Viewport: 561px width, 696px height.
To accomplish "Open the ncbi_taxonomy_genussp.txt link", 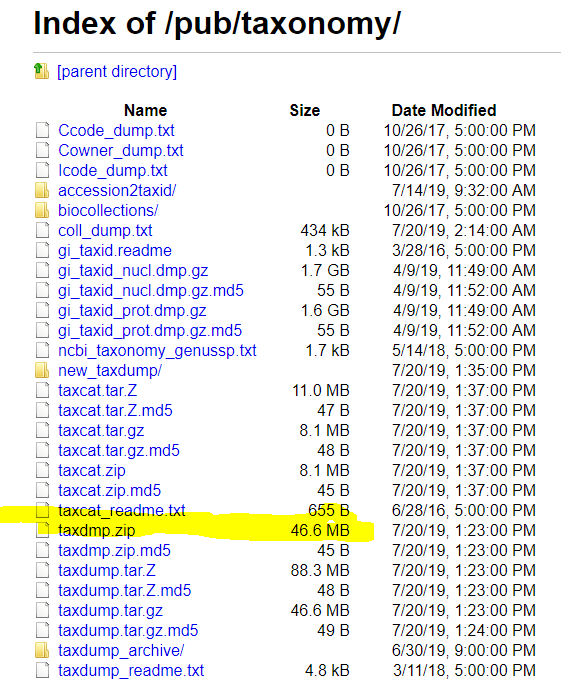I will pos(157,351).
